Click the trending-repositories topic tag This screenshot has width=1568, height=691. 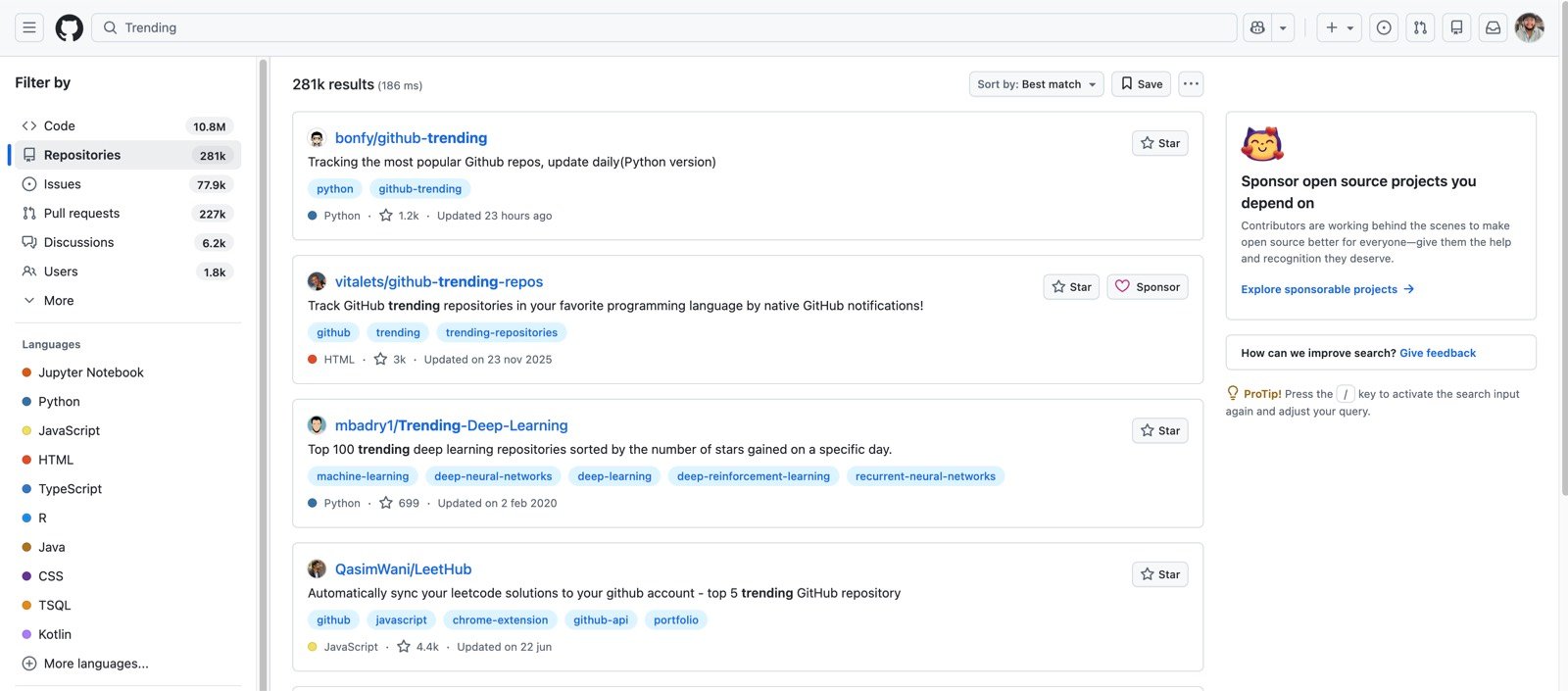pyautogui.click(x=502, y=333)
